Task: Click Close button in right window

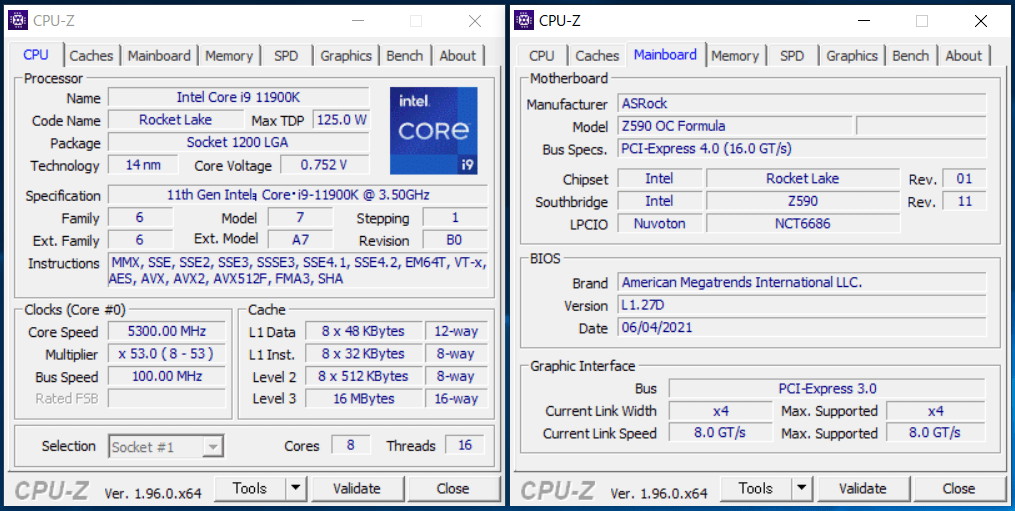Action: 959,489
